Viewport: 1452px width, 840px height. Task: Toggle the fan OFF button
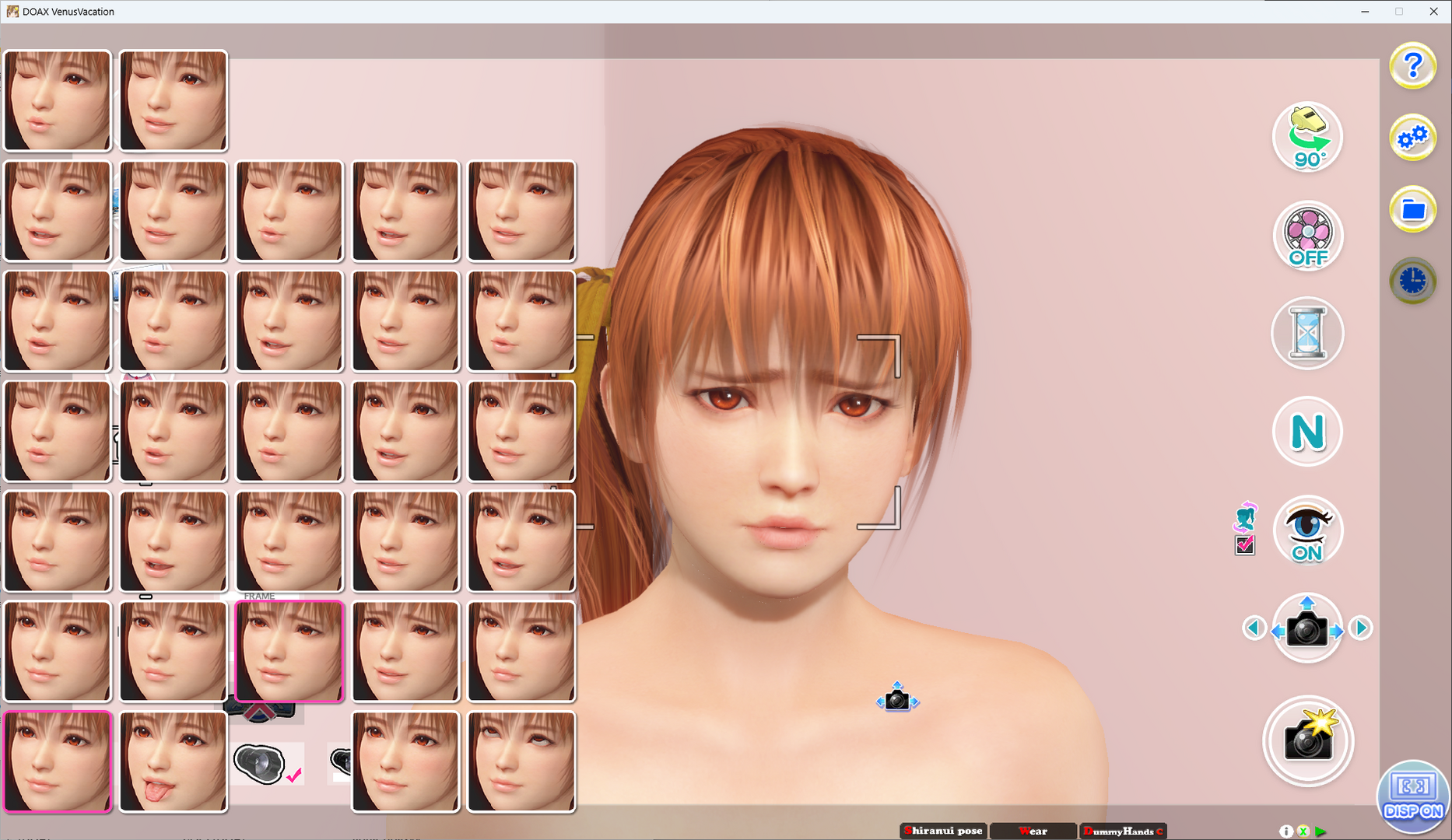tap(1307, 236)
